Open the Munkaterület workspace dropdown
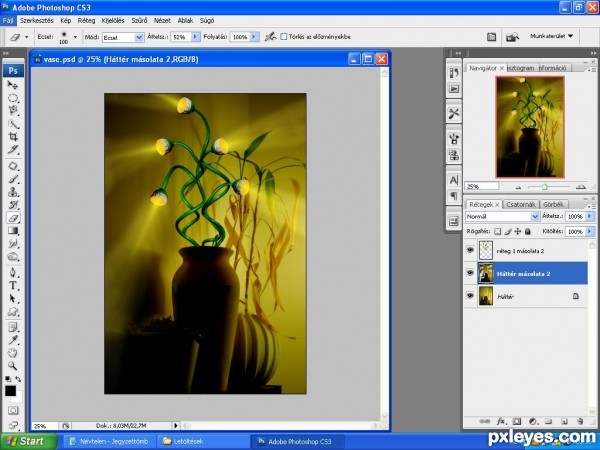 551,36
